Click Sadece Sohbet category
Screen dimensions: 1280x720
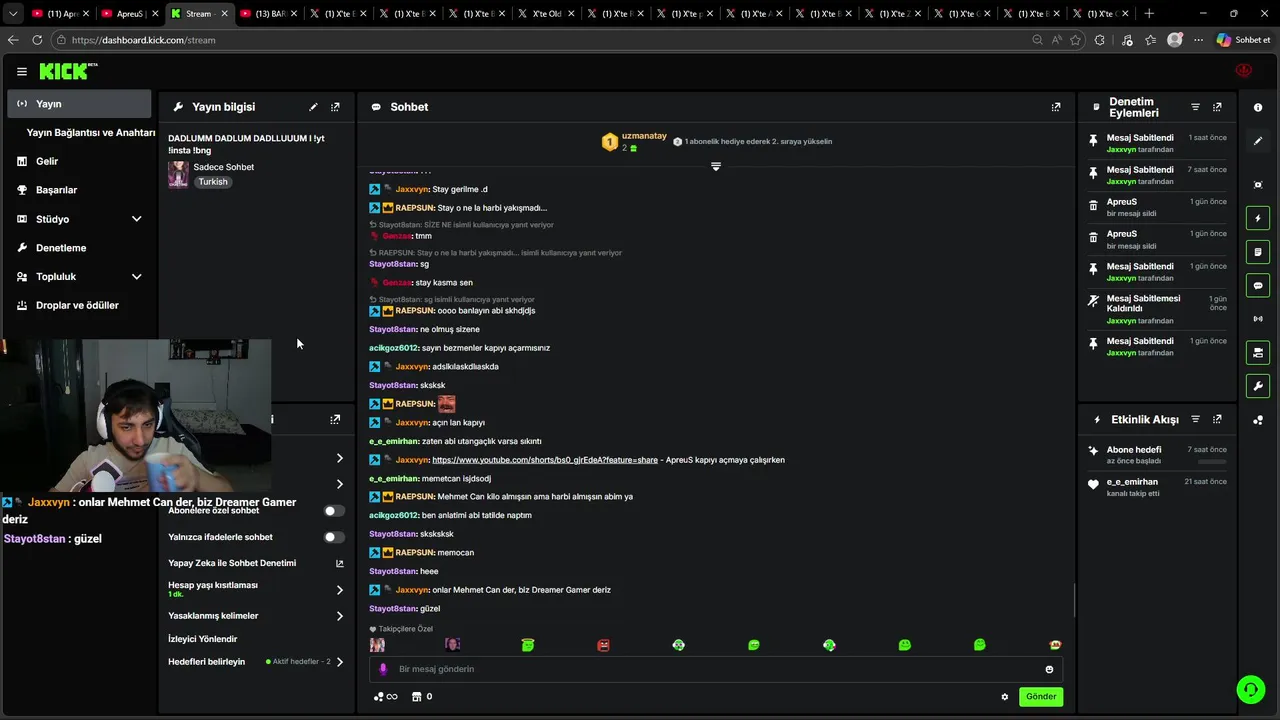223,167
